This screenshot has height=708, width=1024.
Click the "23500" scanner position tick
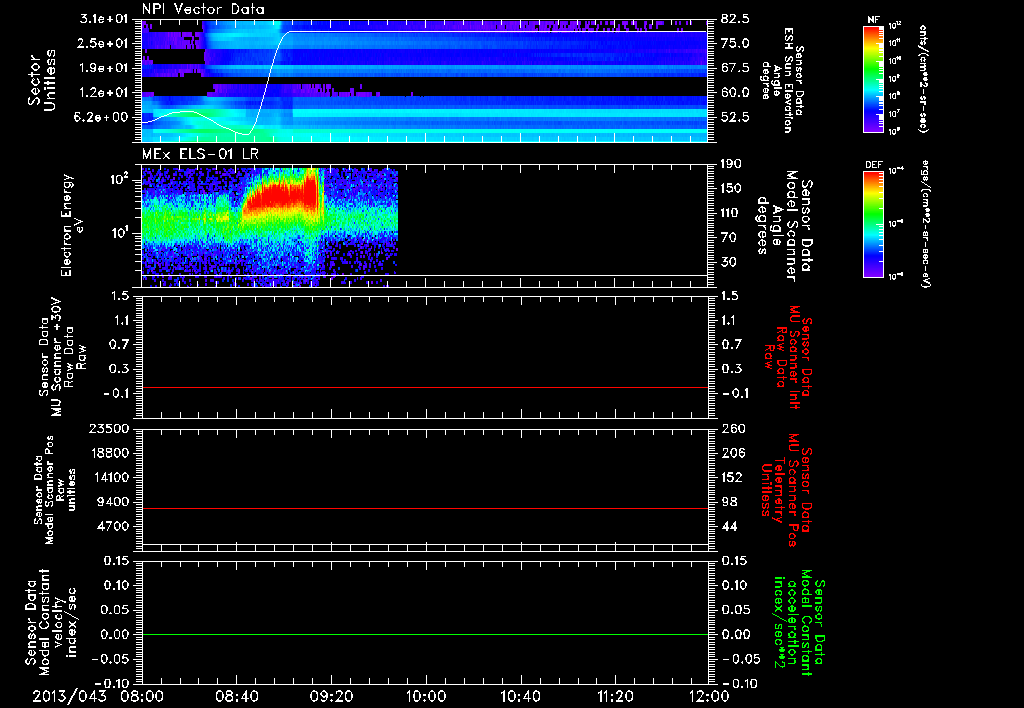click(110, 429)
